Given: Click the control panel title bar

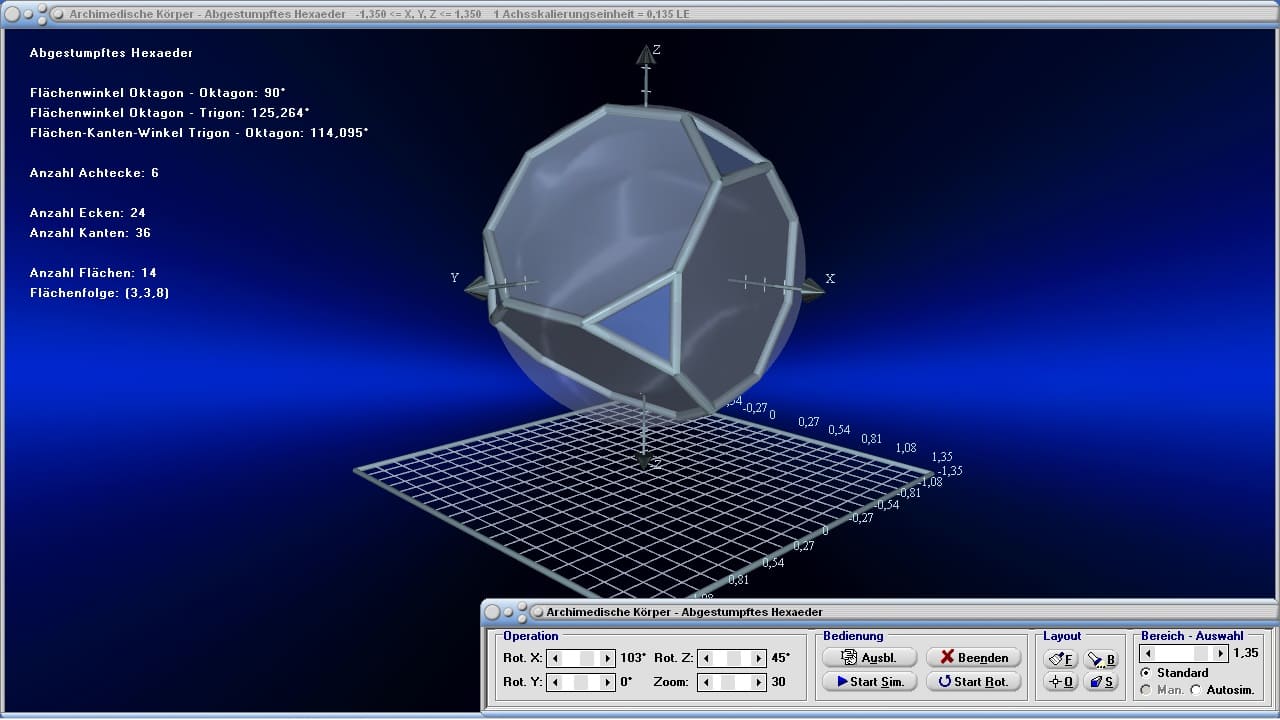Looking at the screenshot, I should pyautogui.click(x=879, y=611).
